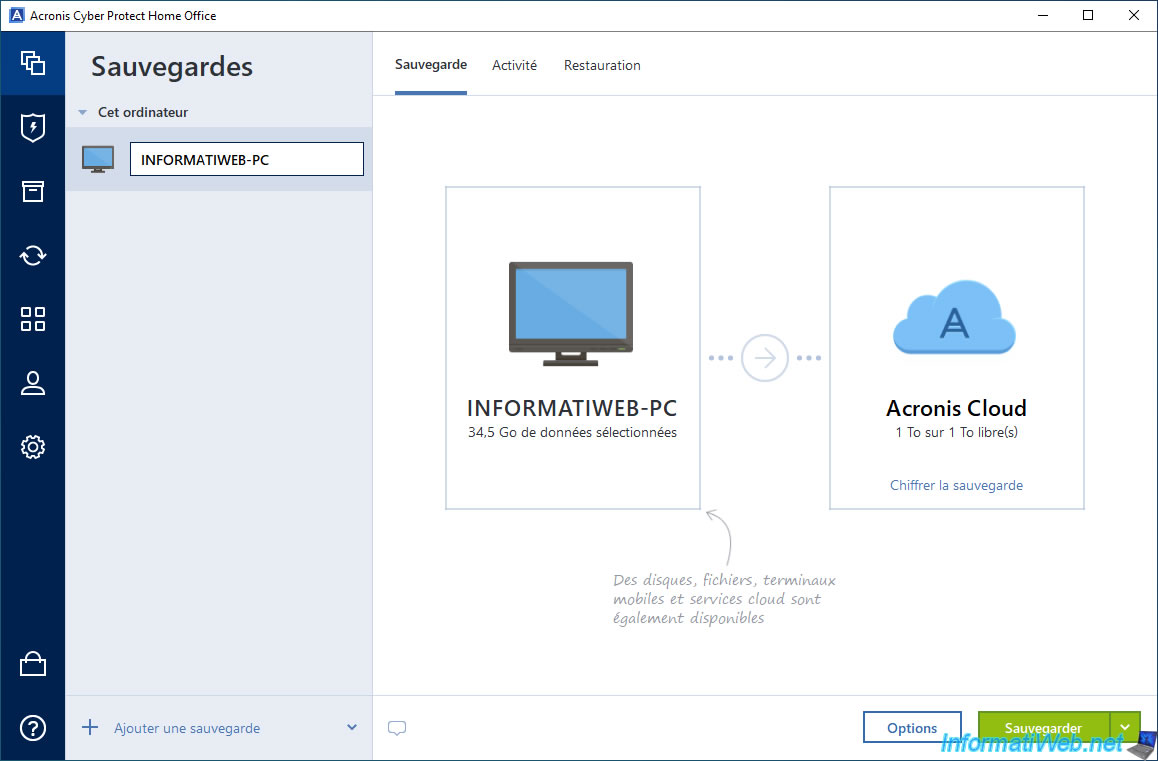Select the INFORMATIWEB-PC backup source panel
This screenshot has height=761, width=1158.
pyautogui.click(x=572, y=348)
